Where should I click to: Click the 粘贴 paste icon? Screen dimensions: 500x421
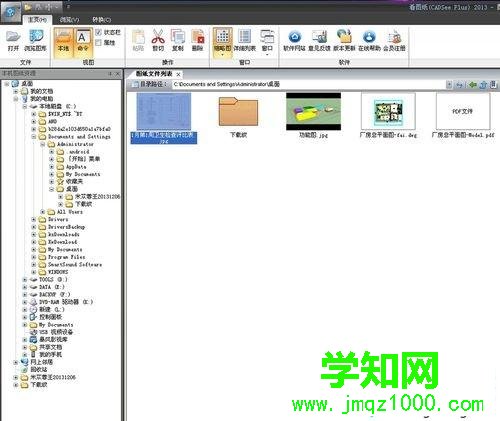138,40
